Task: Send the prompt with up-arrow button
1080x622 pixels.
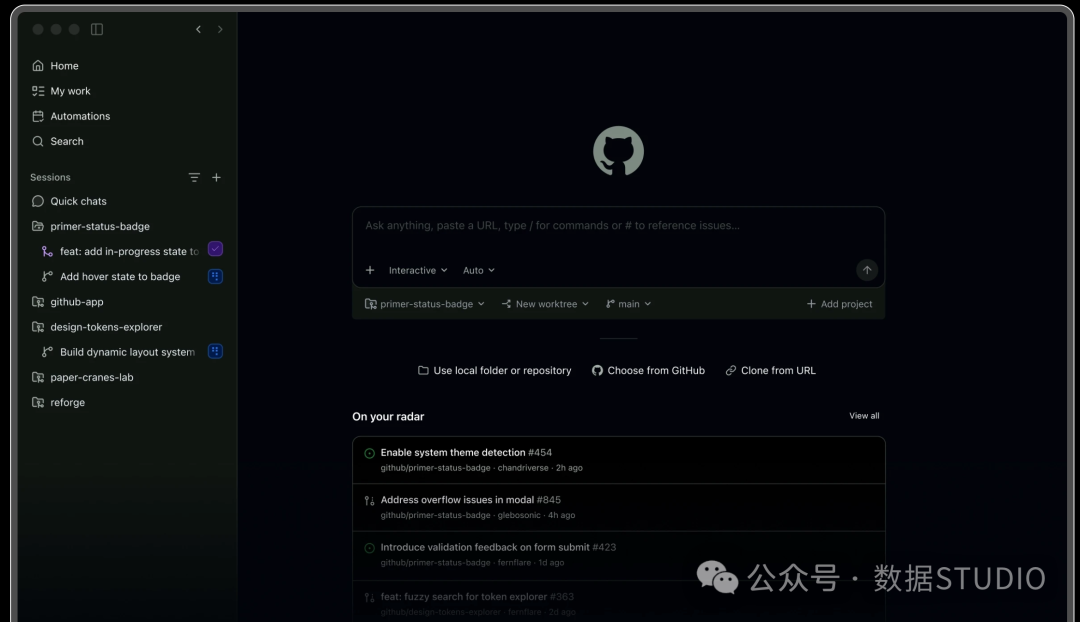Action: click(x=867, y=270)
